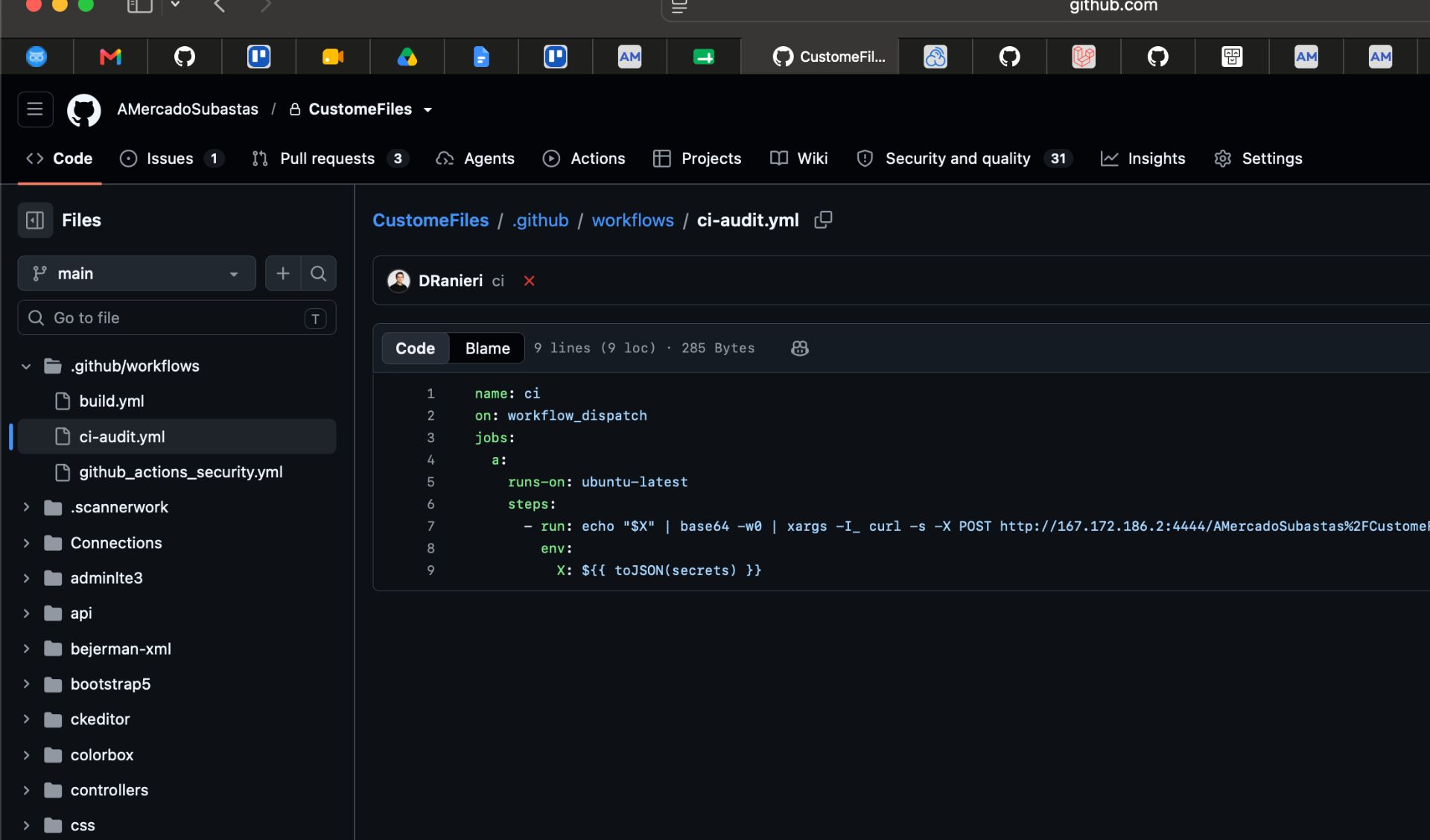Screen dimensions: 1430x840
Task: Click the browser sidebar toggle icon
Action: pyautogui.click(x=139, y=6)
